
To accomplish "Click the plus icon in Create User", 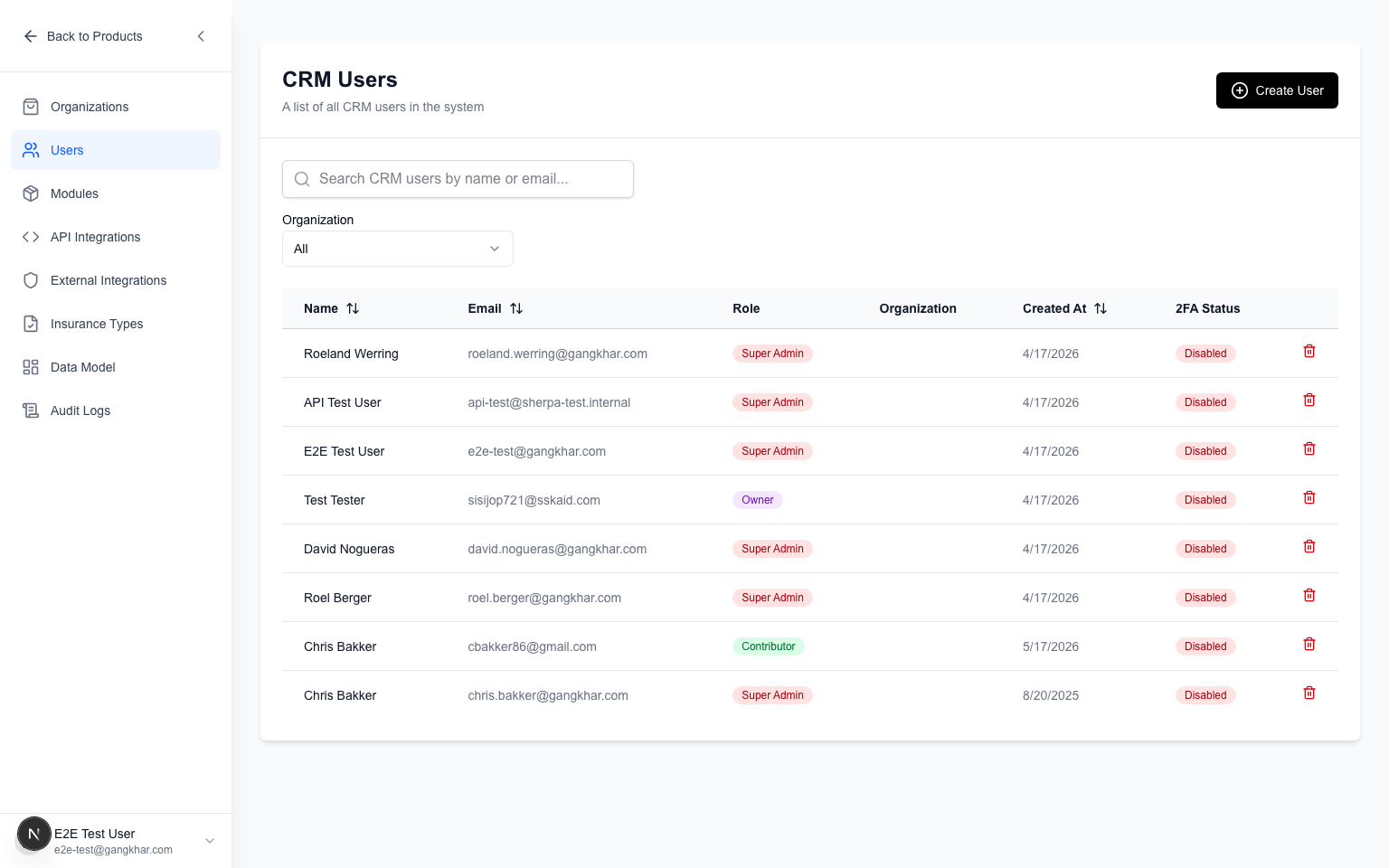I will coord(1240,90).
